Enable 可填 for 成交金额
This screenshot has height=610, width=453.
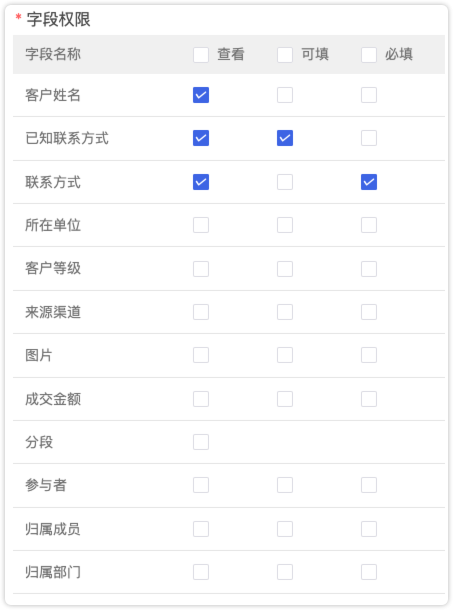coord(285,399)
